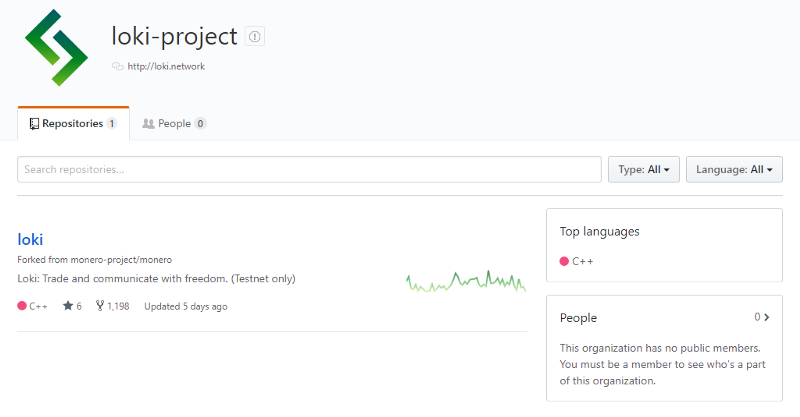Filter by C++ in Top languages
The width and height of the screenshot is (800, 417).
[x=582, y=261]
